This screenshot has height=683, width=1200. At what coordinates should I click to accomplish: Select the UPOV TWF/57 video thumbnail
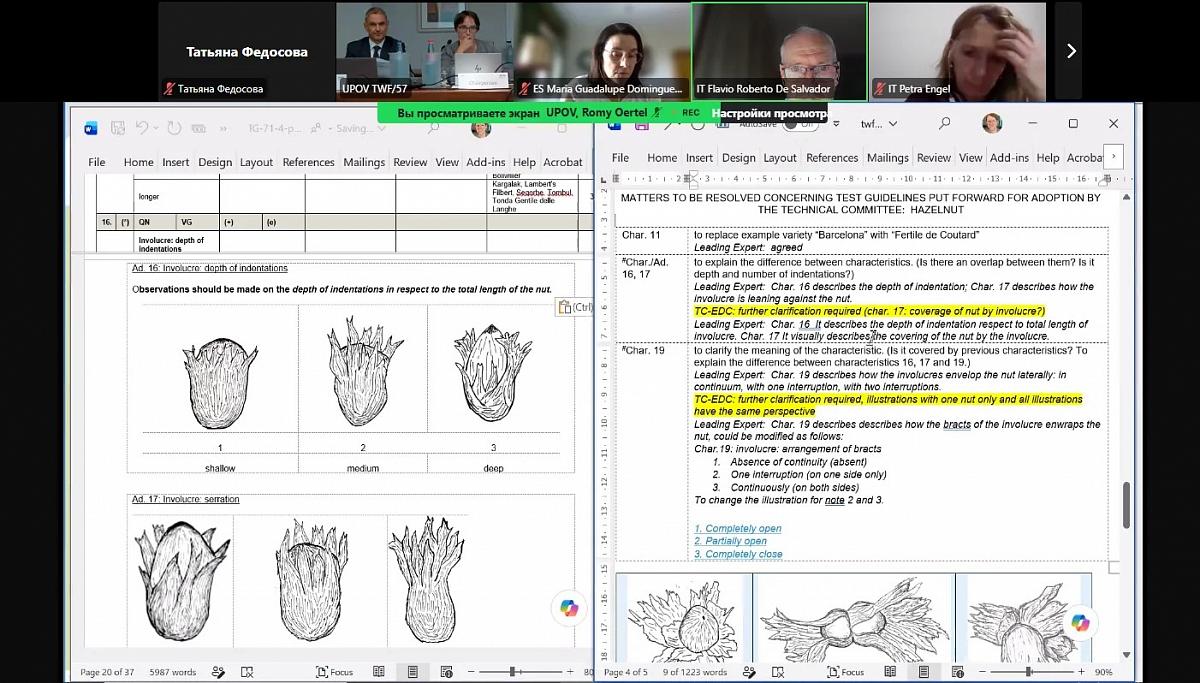[x=424, y=51]
